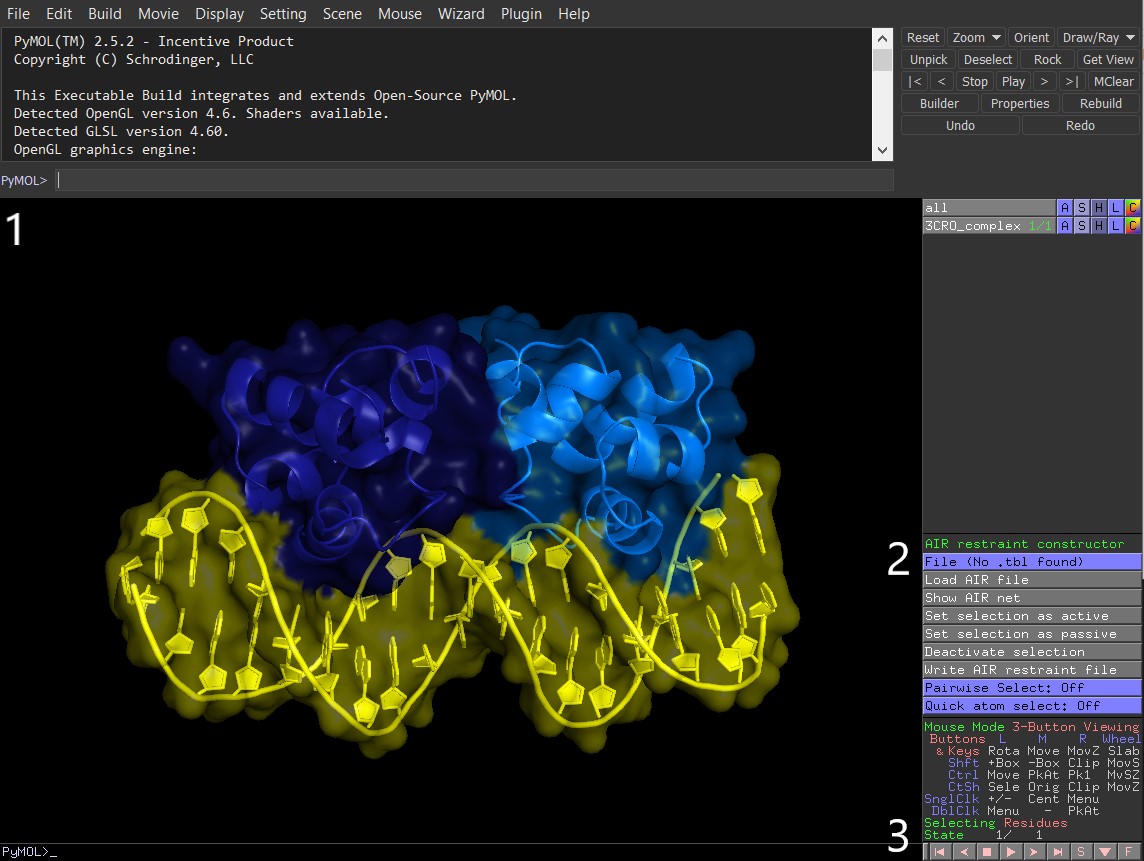Toggle Pairwise Select: Off
This screenshot has height=861, width=1144.
tap(1032, 688)
